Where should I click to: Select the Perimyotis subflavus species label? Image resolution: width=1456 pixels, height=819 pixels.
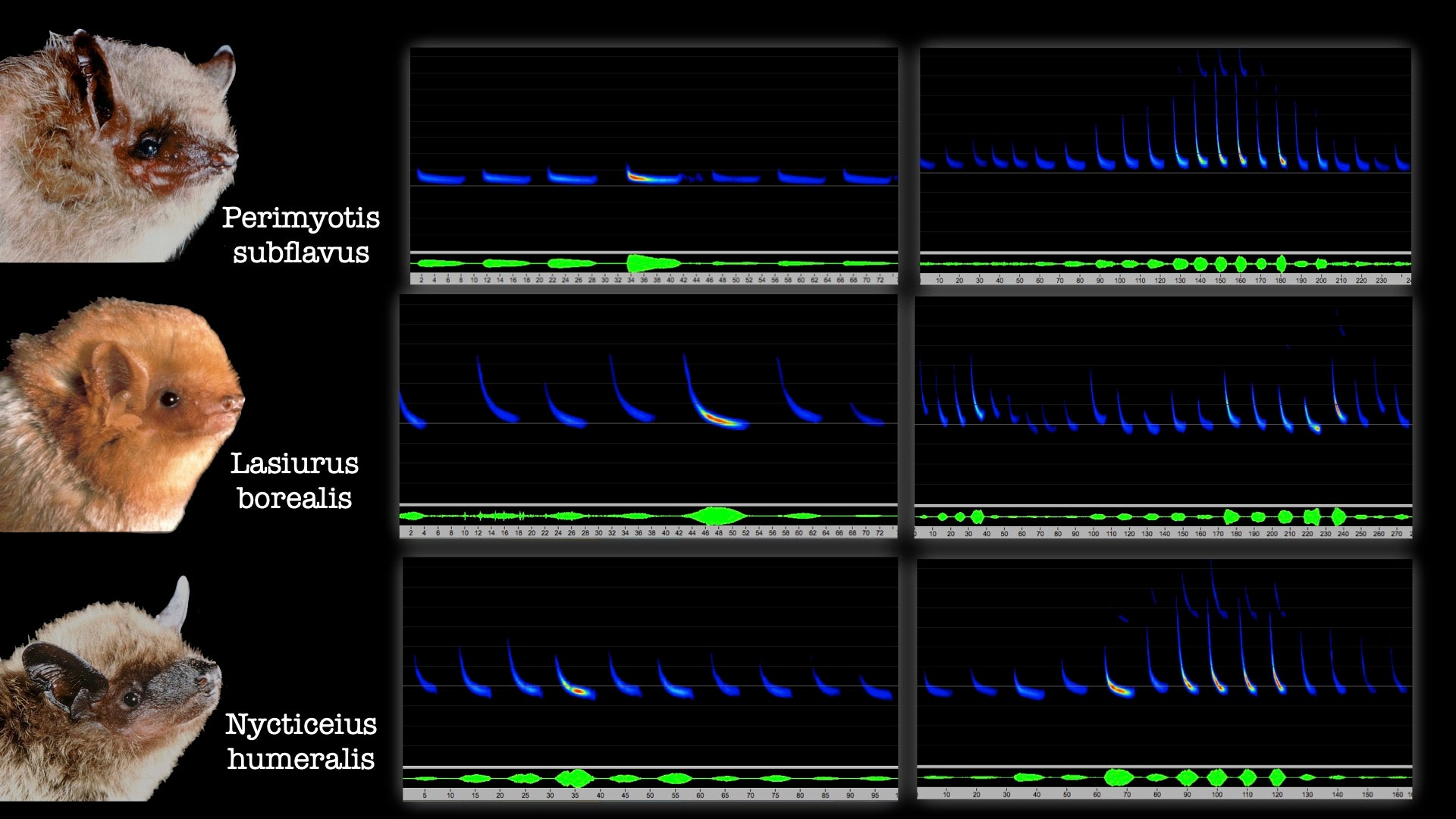[x=301, y=235]
